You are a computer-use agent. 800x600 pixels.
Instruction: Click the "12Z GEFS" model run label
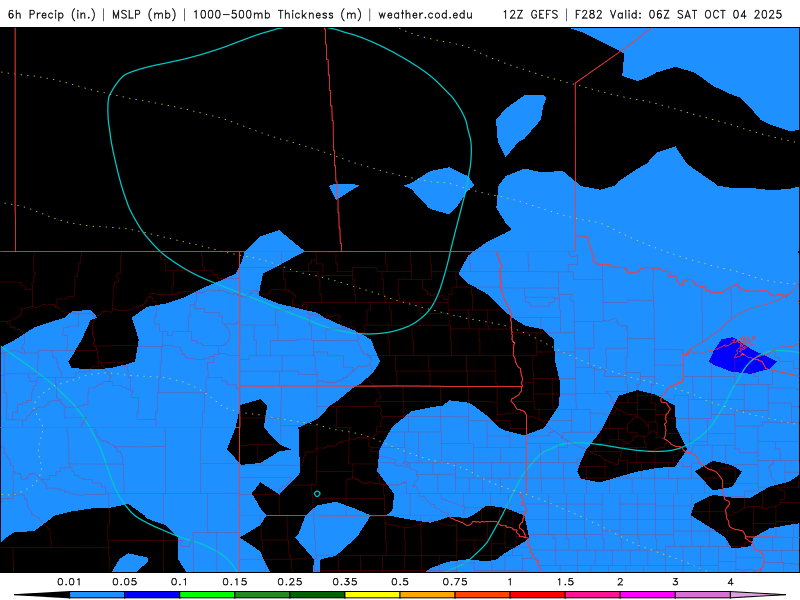(x=531, y=14)
